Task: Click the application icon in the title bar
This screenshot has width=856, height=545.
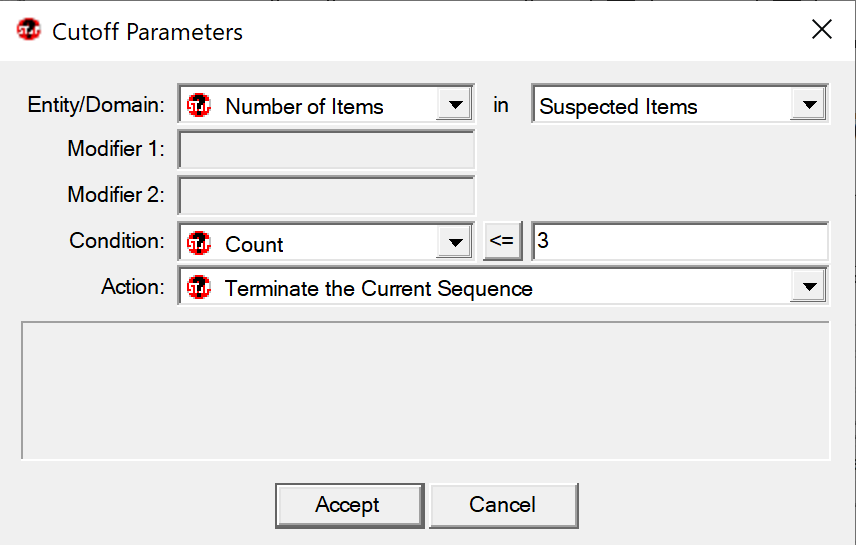Action: tap(28, 29)
